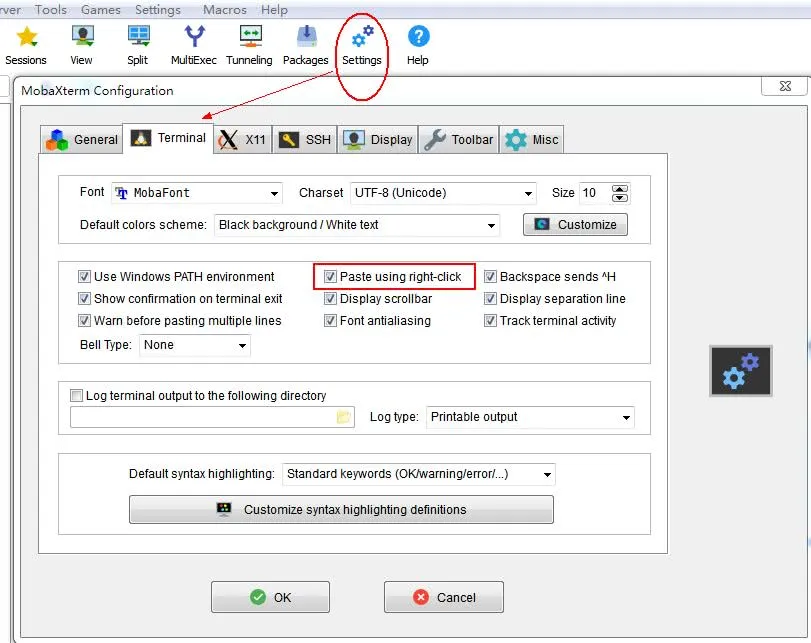Open the Help menu in menu bar

(274, 9)
